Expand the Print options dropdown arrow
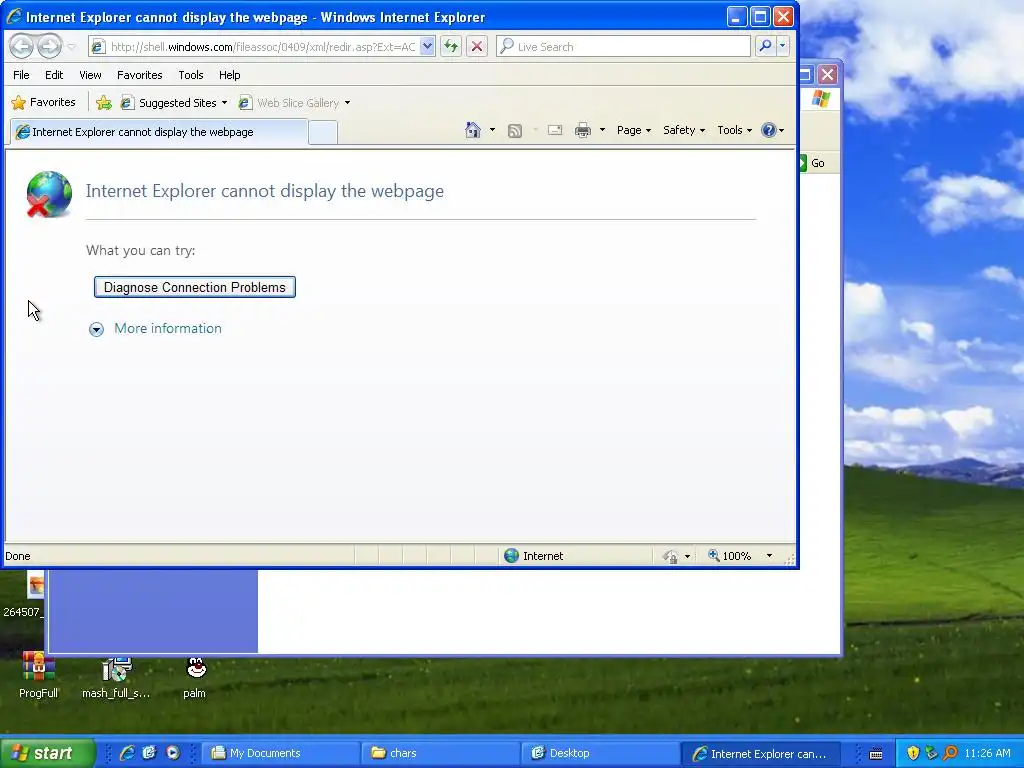Image resolution: width=1024 pixels, height=768 pixels. [602, 130]
